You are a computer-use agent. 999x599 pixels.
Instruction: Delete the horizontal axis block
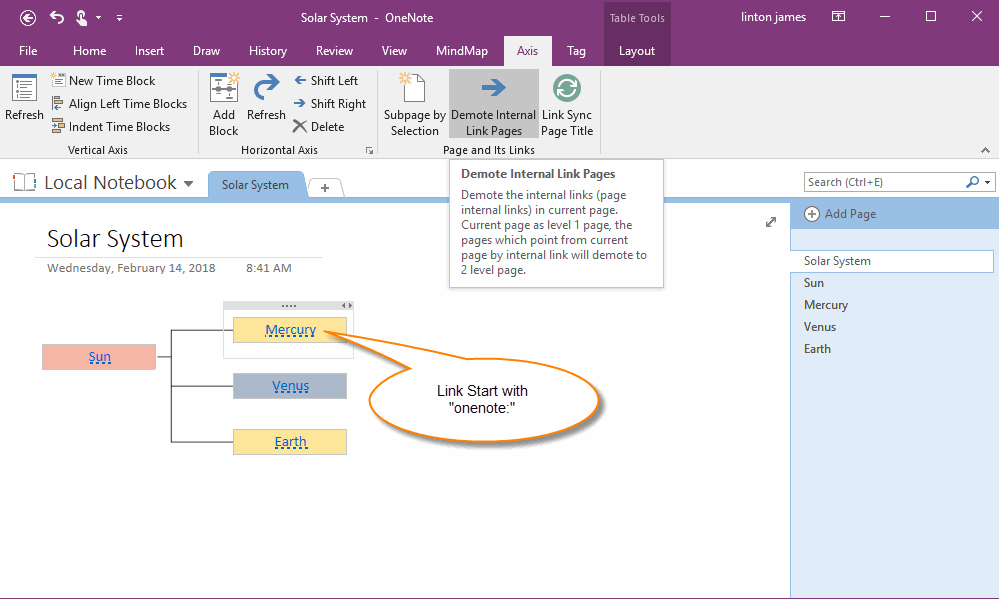coord(319,127)
